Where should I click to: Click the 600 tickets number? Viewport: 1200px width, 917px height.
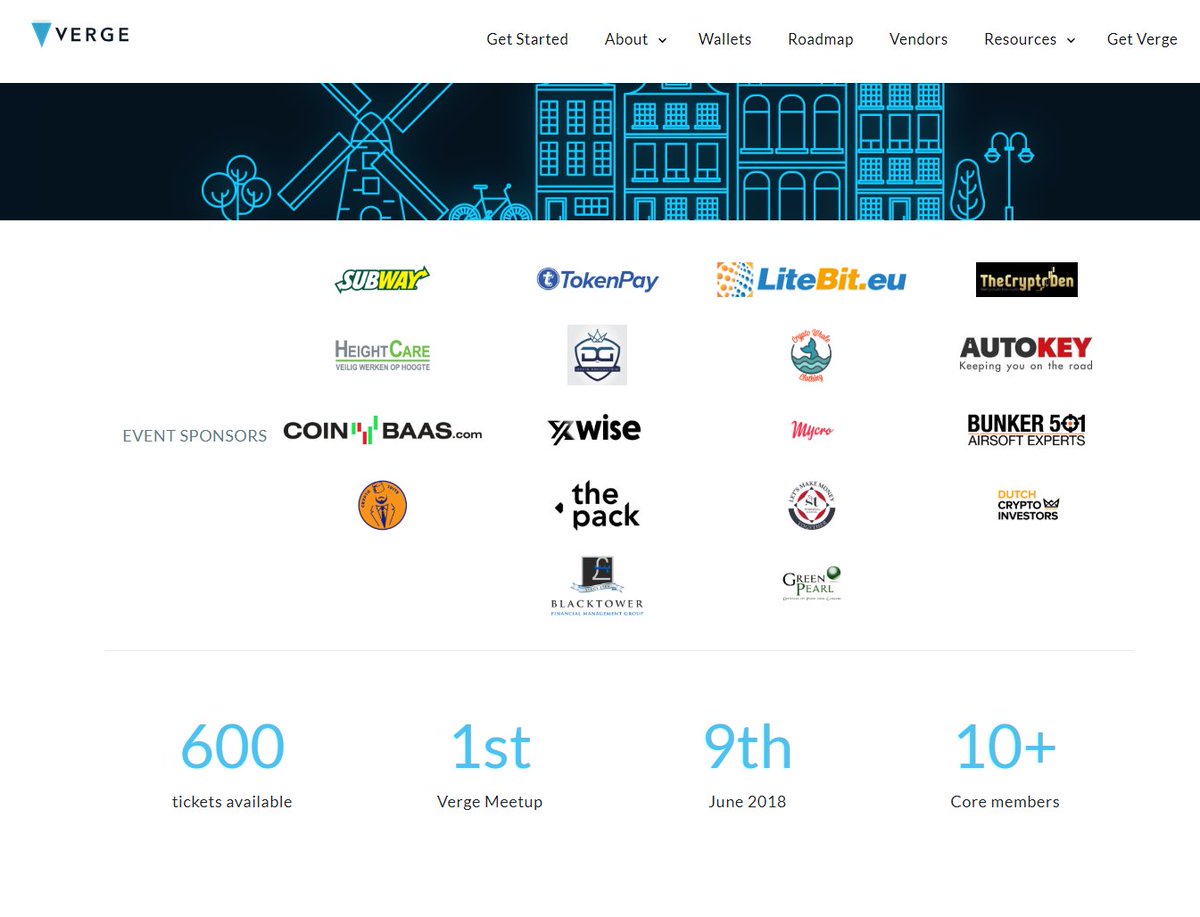(x=232, y=747)
